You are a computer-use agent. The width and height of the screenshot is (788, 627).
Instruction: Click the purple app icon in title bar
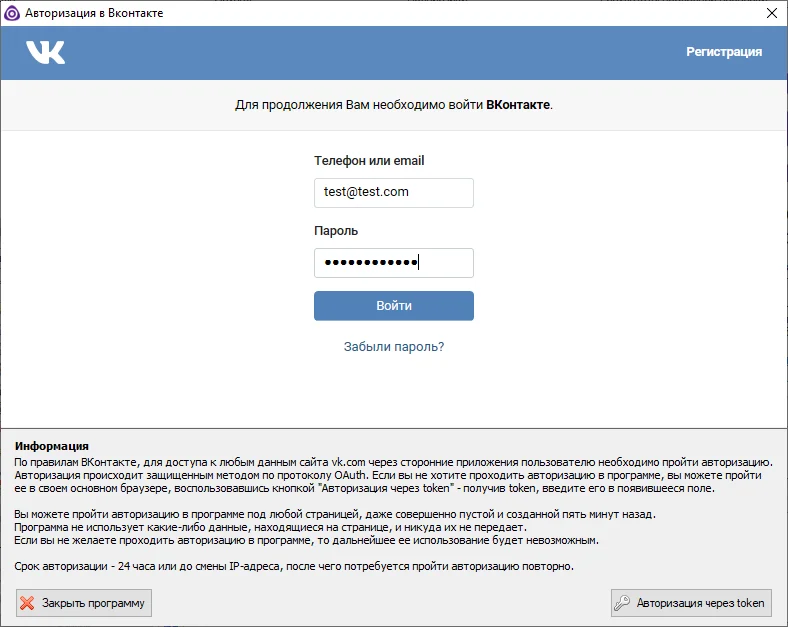click(x=12, y=13)
